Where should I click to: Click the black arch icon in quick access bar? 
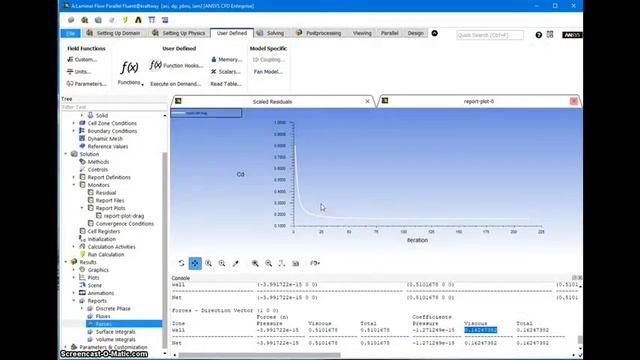coord(138,20)
